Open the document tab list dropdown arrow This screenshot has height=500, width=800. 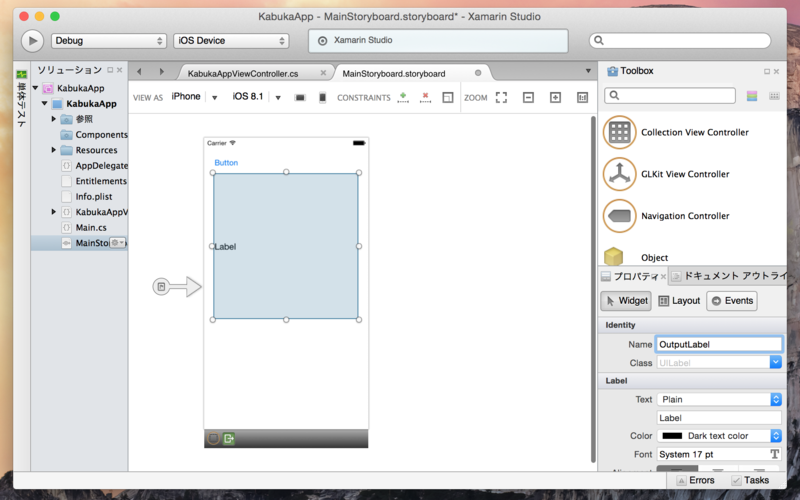point(588,71)
